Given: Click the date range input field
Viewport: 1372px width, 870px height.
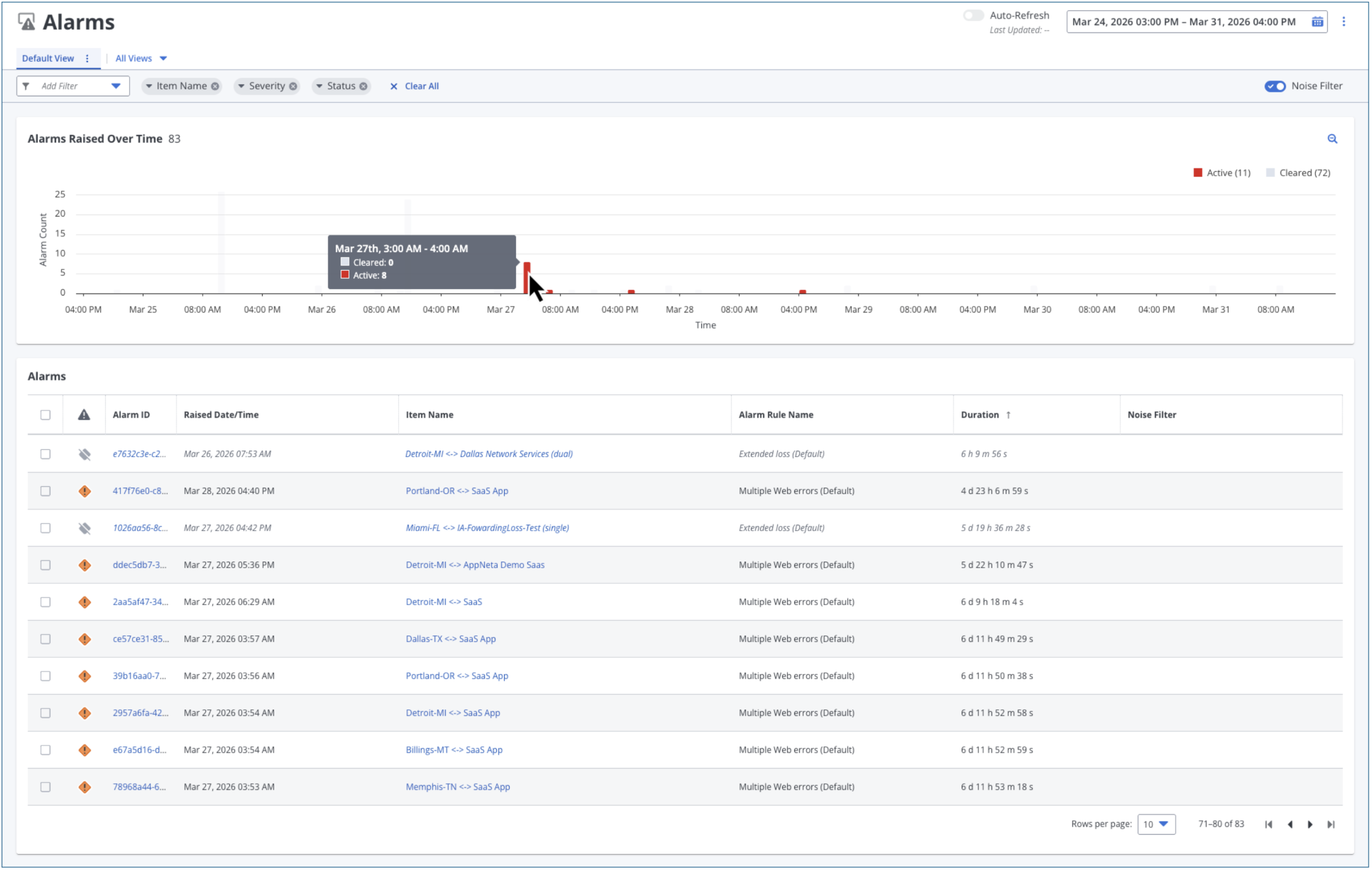Looking at the screenshot, I should click(x=1197, y=22).
